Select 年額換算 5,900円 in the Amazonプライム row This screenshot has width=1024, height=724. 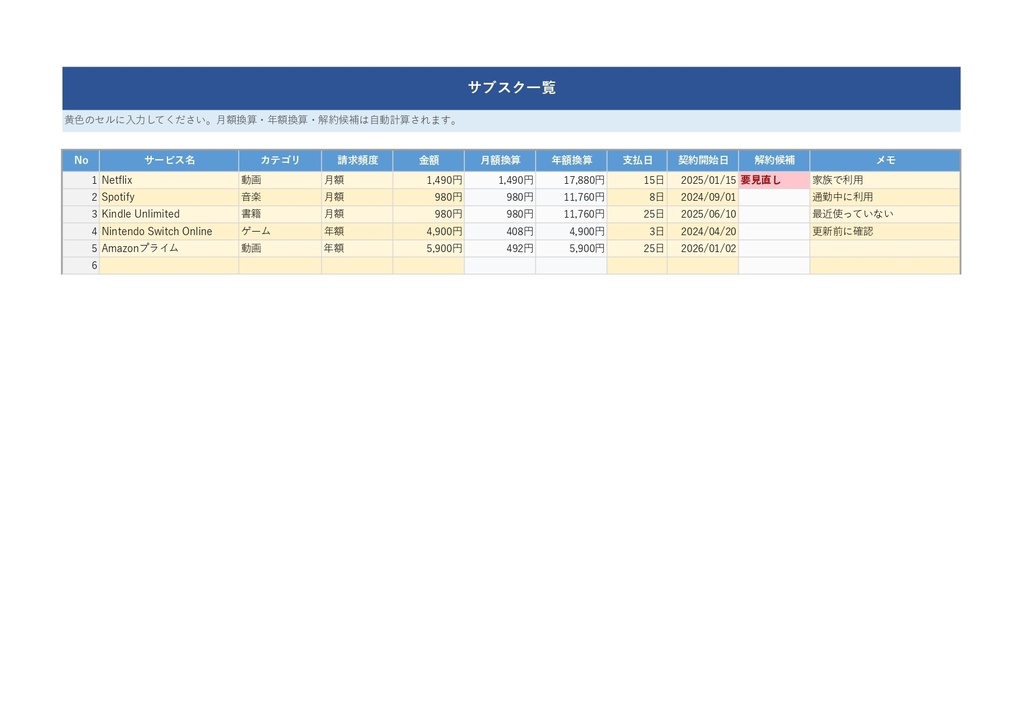[571, 248]
